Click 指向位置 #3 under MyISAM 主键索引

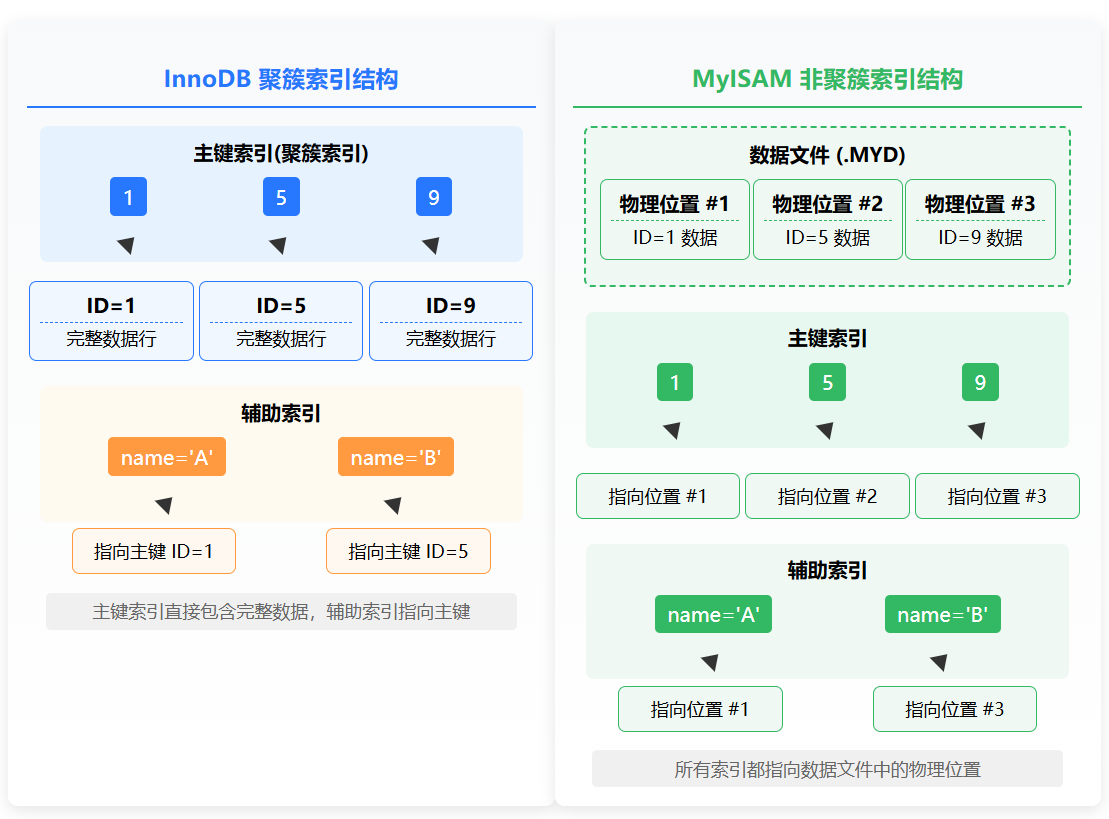pyautogui.click(x=997, y=496)
